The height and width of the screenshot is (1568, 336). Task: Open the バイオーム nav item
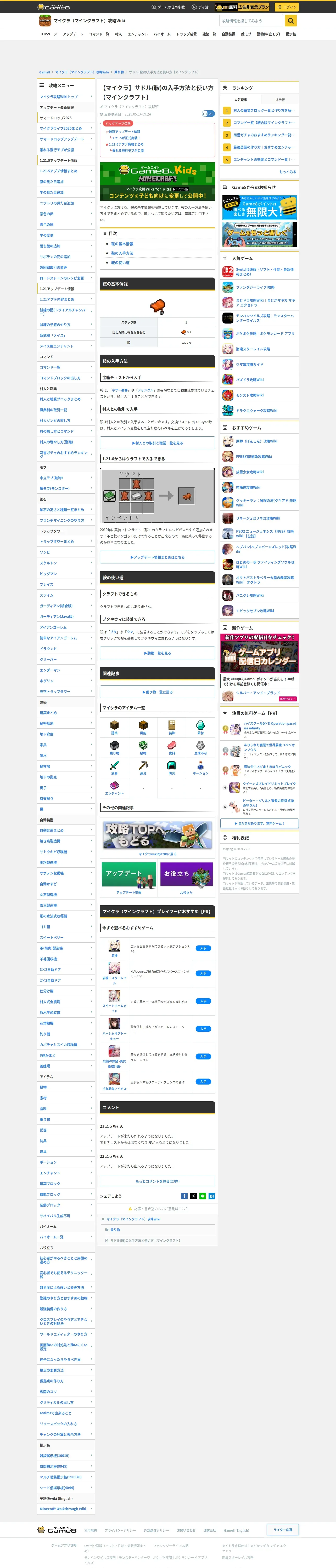click(162, 34)
